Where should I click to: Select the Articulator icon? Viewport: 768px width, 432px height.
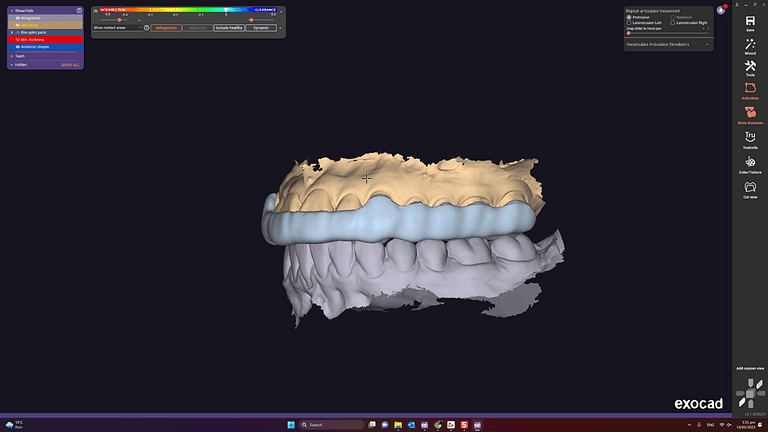pyautogui.click(x=749, y=90)
